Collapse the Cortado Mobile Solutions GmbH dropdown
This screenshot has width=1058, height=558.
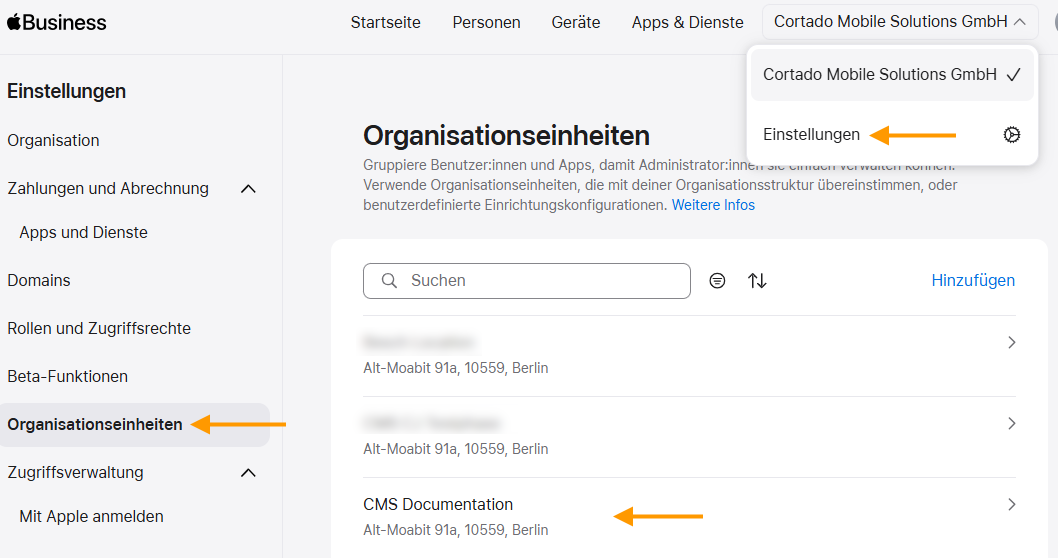point(1020,22)
